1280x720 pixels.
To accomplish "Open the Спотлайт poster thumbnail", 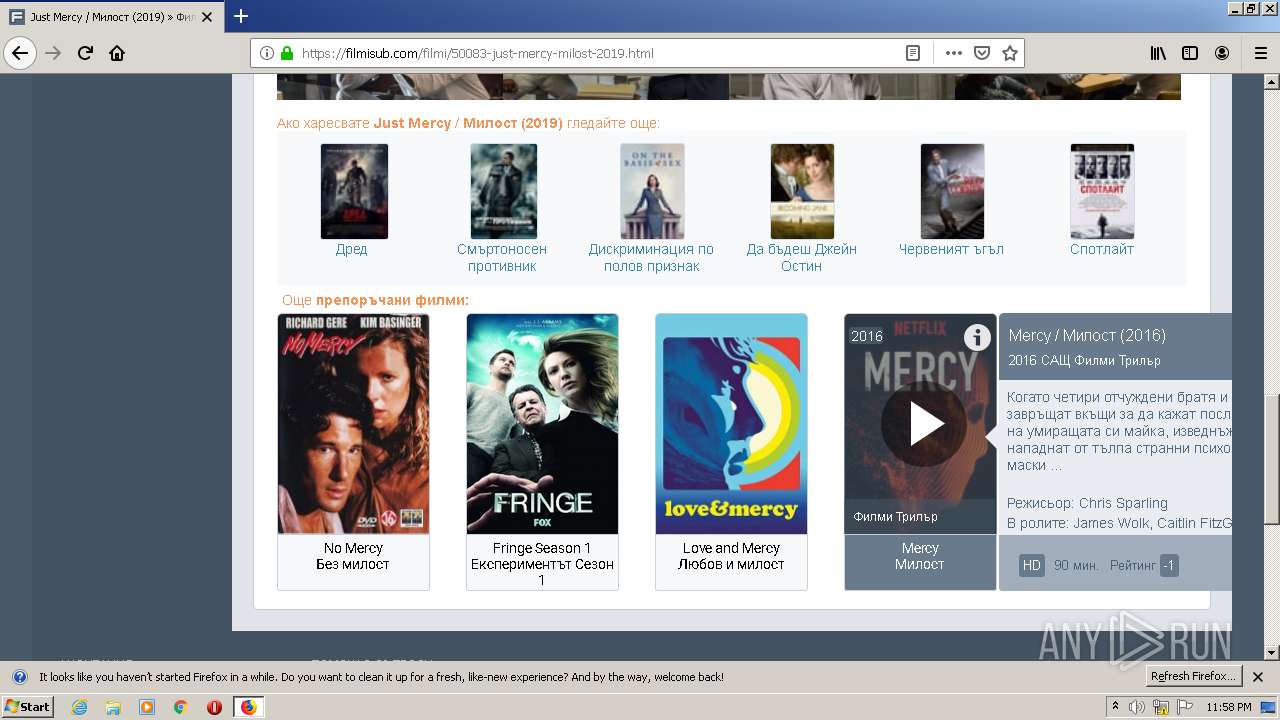I will 1102,191.
